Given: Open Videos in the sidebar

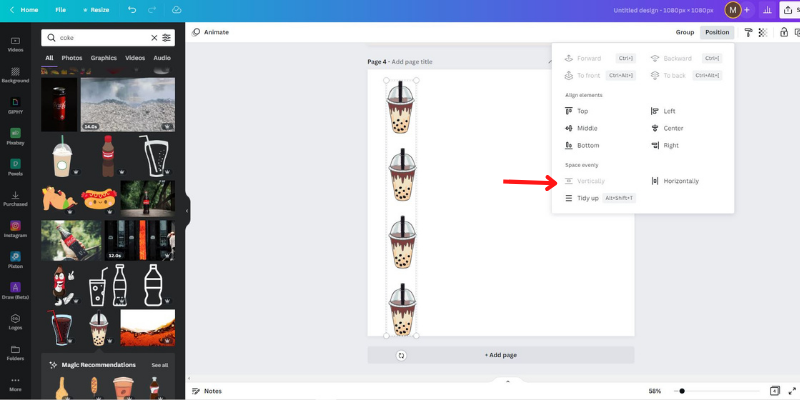Looking at the screenshot, I should point(15,45).
